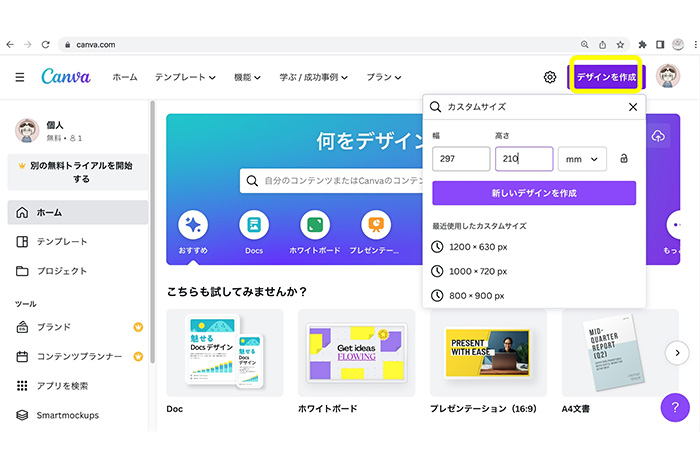Open アプリを検索 in the sidebar
The image size is (700, 467).
(x=78, y=386)
